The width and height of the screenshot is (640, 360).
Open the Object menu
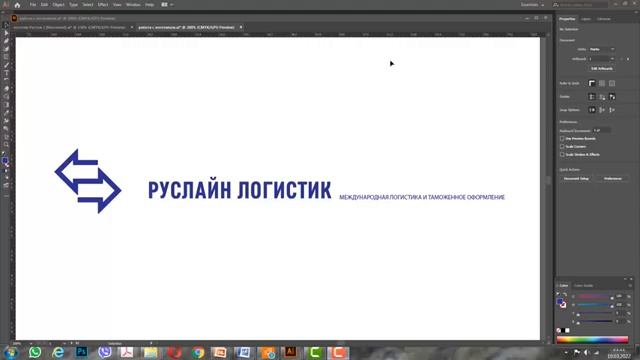(58, 5)
